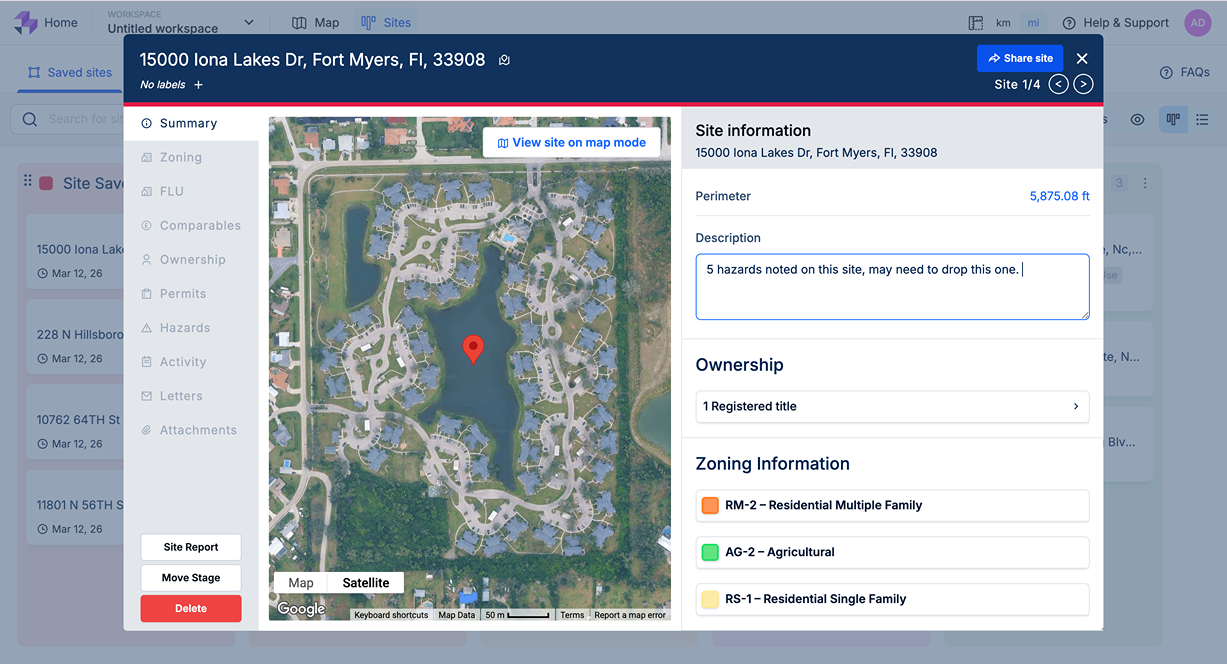
Task: Switch to list view icon
Action: (1202, 120)
